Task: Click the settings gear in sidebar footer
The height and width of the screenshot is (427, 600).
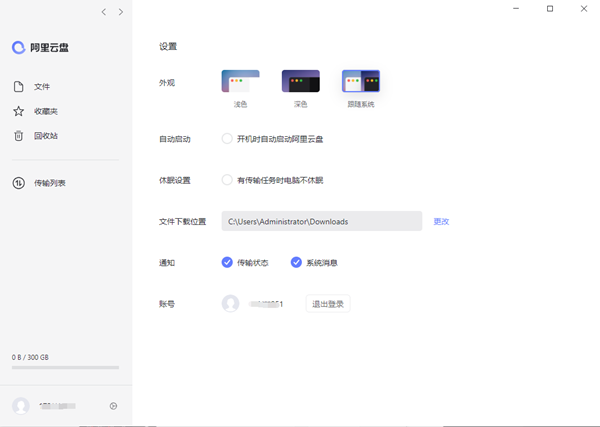Action: tap(113, 406)
